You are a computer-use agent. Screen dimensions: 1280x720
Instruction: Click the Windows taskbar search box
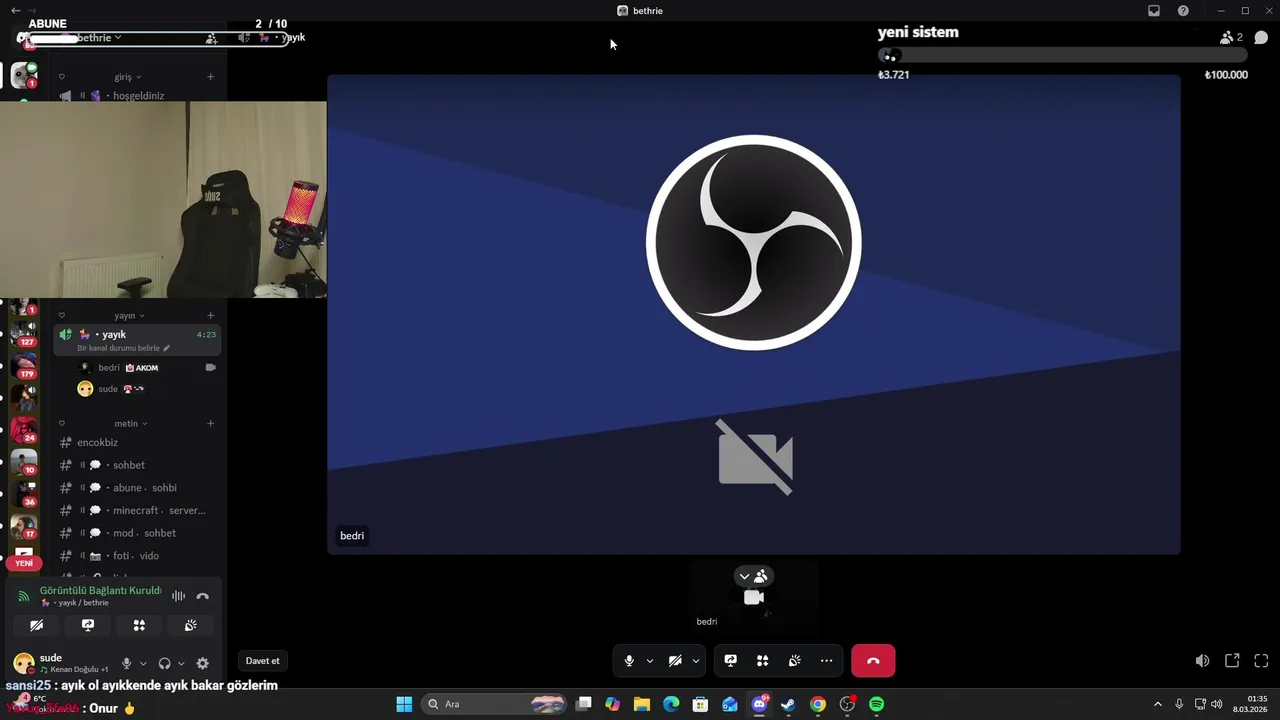pyautogui.click(x=495, y=704)
